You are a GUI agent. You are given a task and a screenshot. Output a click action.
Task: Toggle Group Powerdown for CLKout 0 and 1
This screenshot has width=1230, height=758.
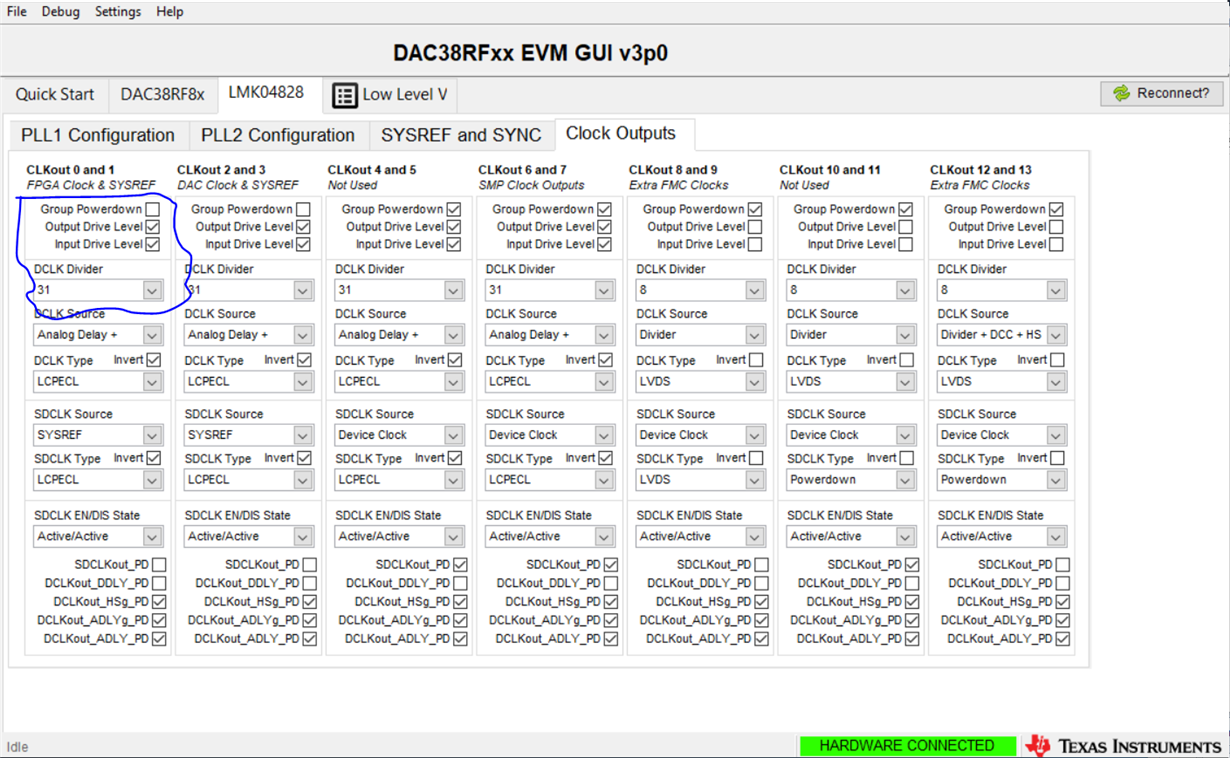tap(152, 209)
